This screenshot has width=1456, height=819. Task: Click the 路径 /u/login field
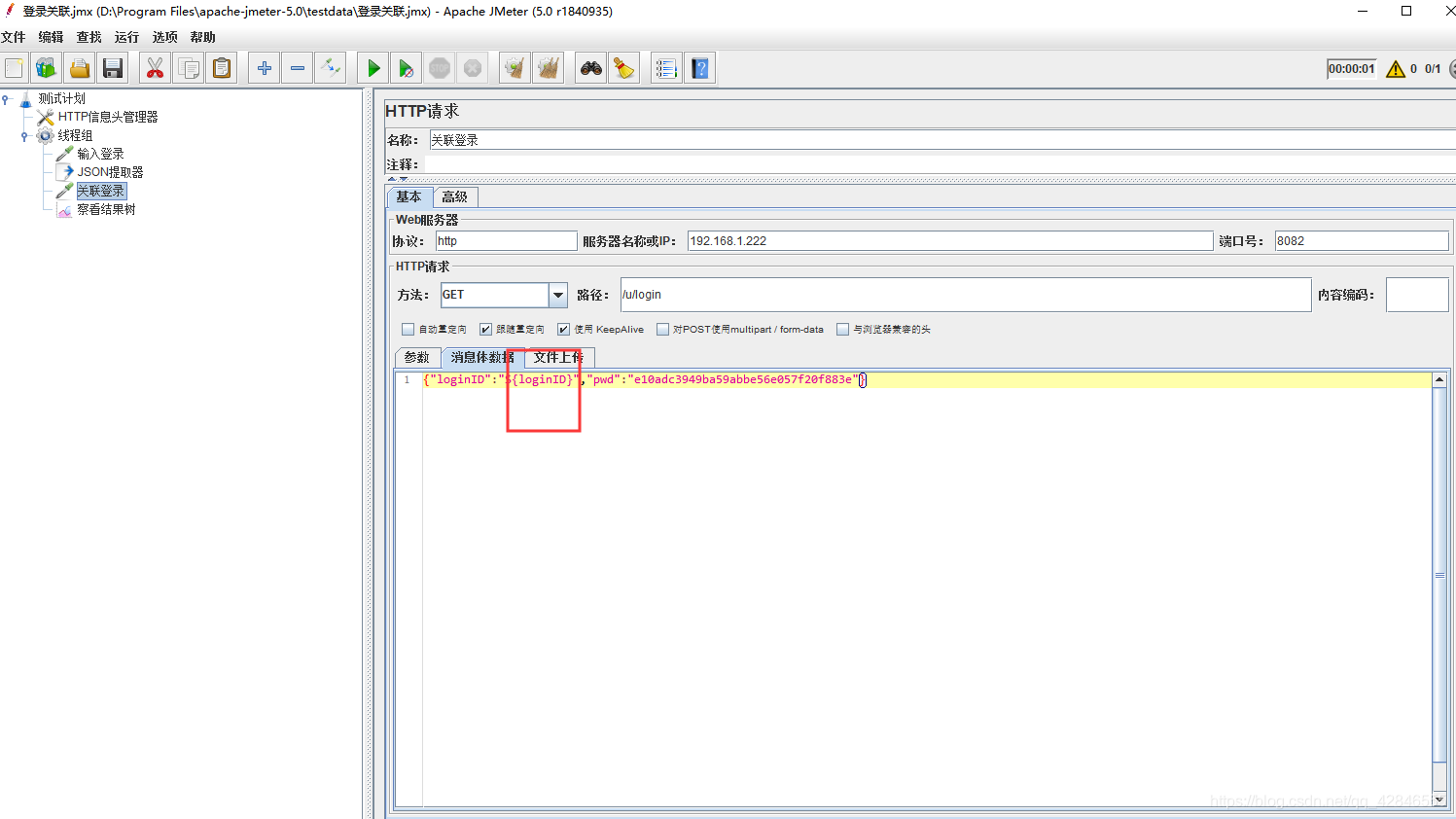[x=966, y=295]
